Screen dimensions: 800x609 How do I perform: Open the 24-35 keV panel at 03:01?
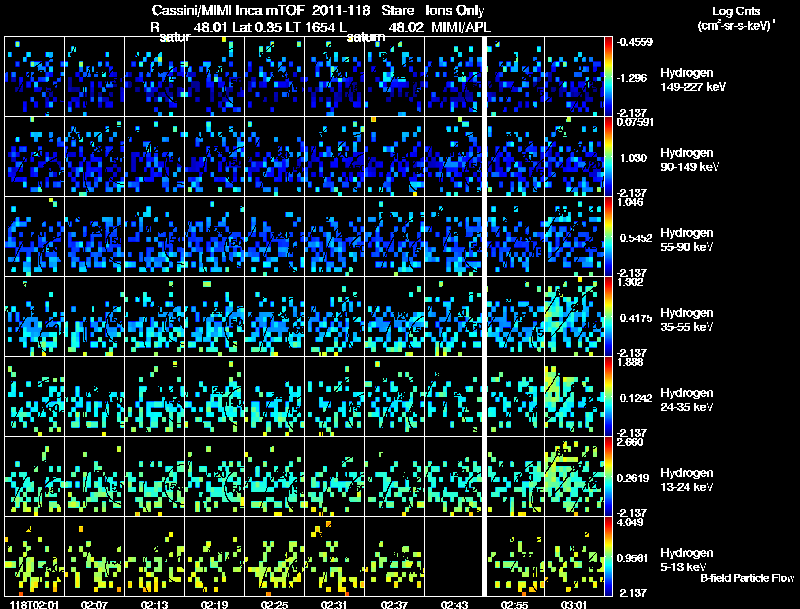pos(574,397)
